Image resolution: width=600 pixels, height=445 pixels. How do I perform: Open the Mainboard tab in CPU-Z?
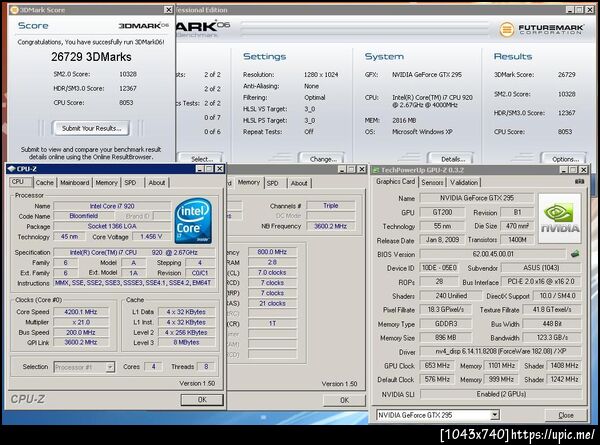(x=75, y=183)
